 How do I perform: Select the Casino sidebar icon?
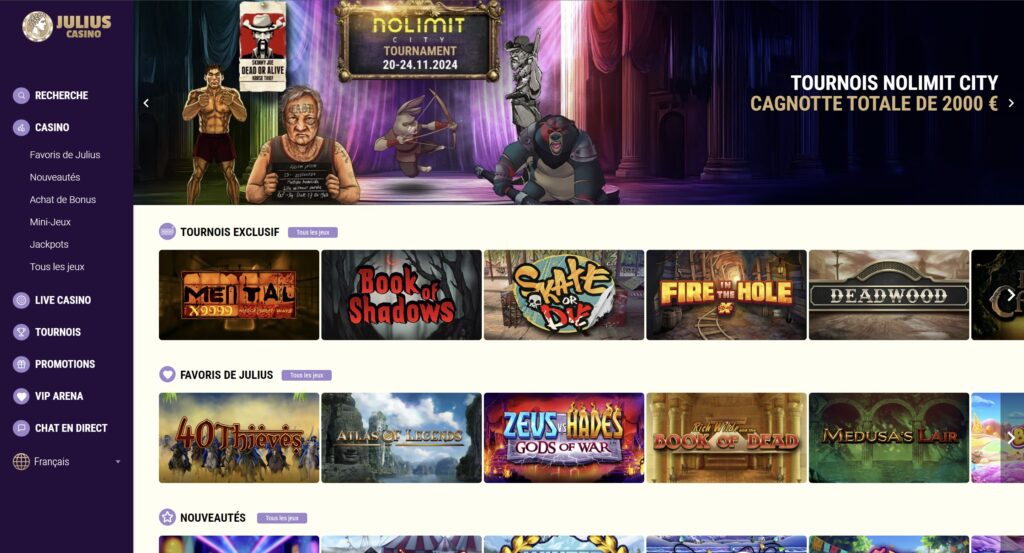pos(21,127)
